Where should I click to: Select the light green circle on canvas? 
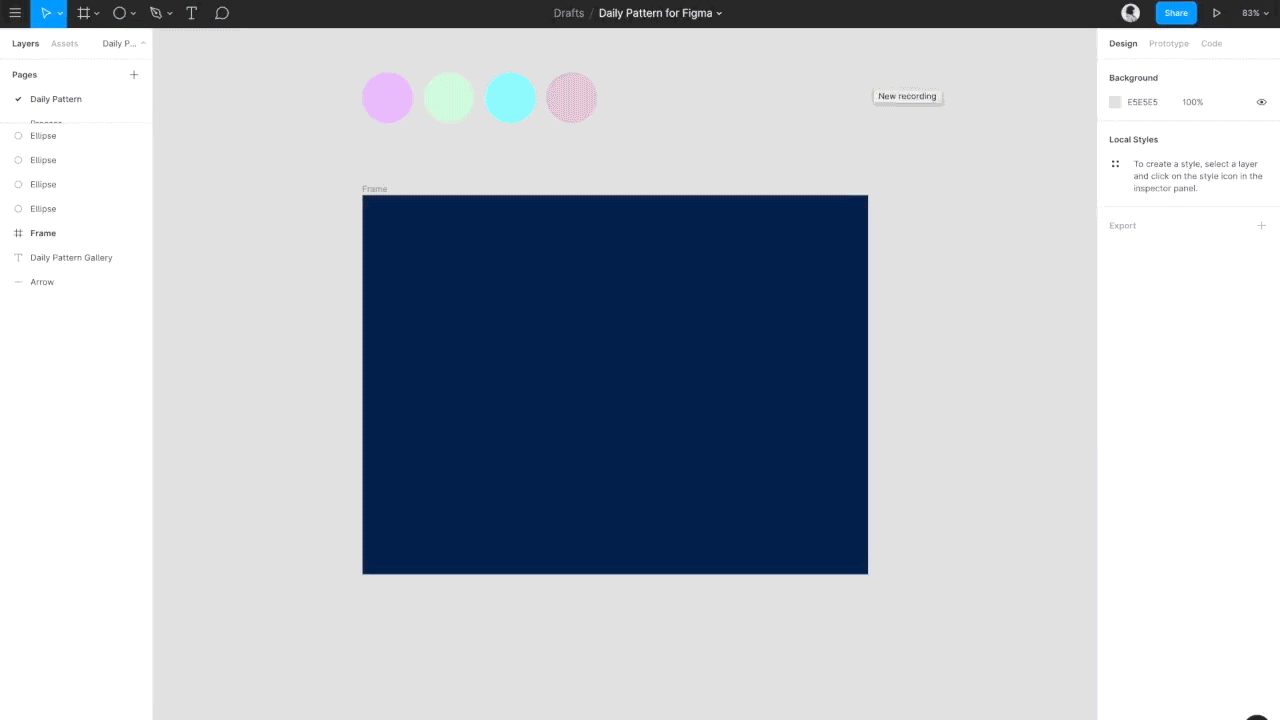click(x=449, y=98)
